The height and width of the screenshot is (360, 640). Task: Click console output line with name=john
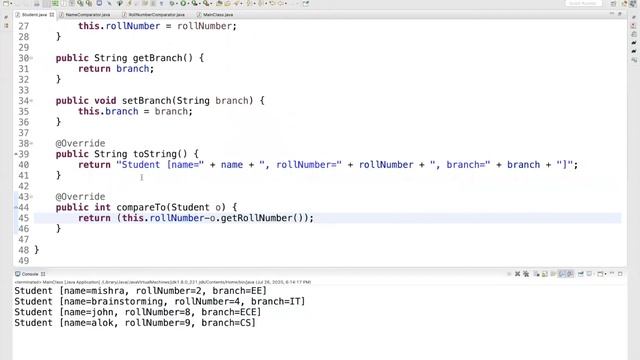[x=138, y=312]
